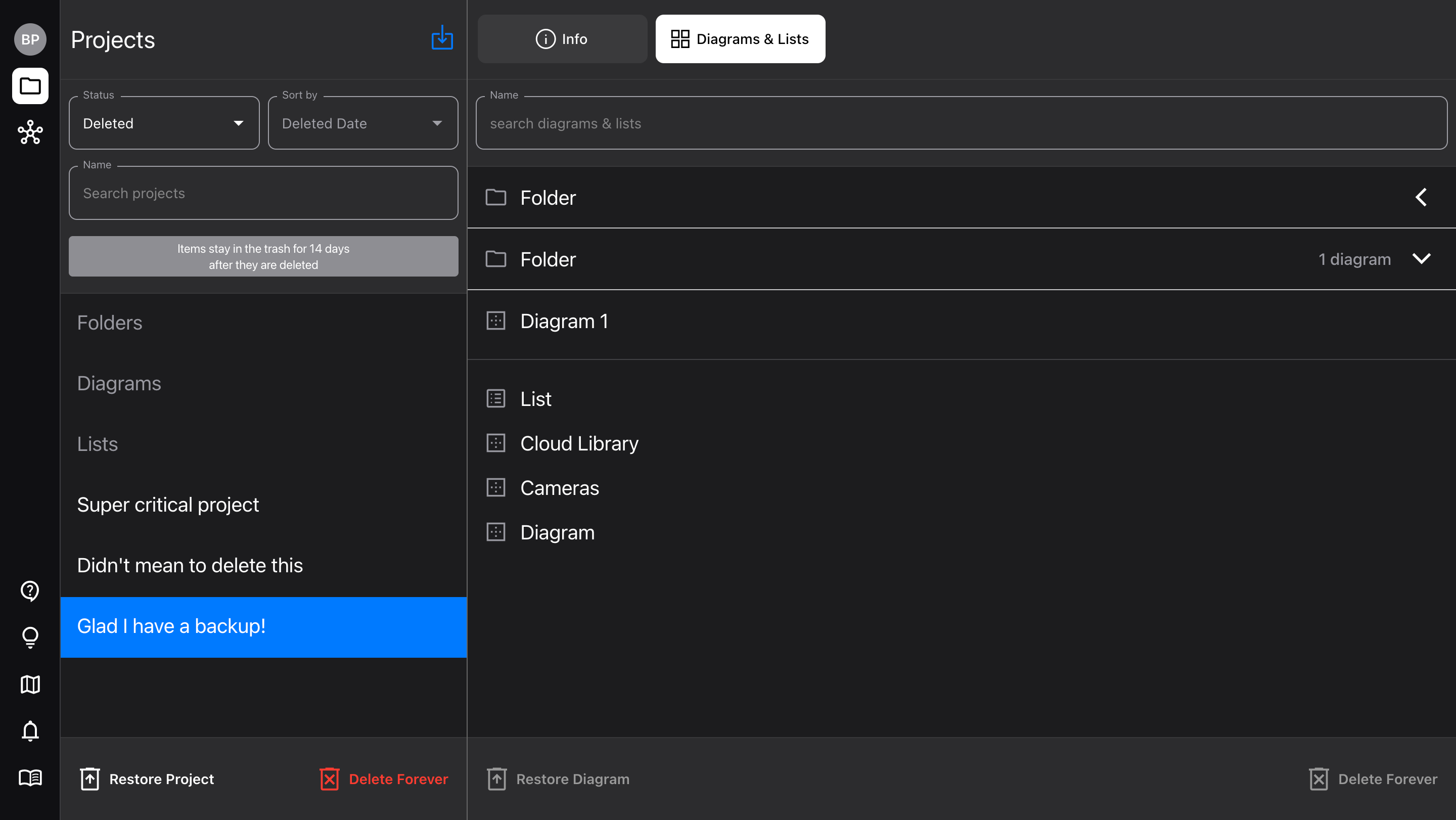Open the BP user avatar
1456x820 pixels.
[x=30, y=39]
